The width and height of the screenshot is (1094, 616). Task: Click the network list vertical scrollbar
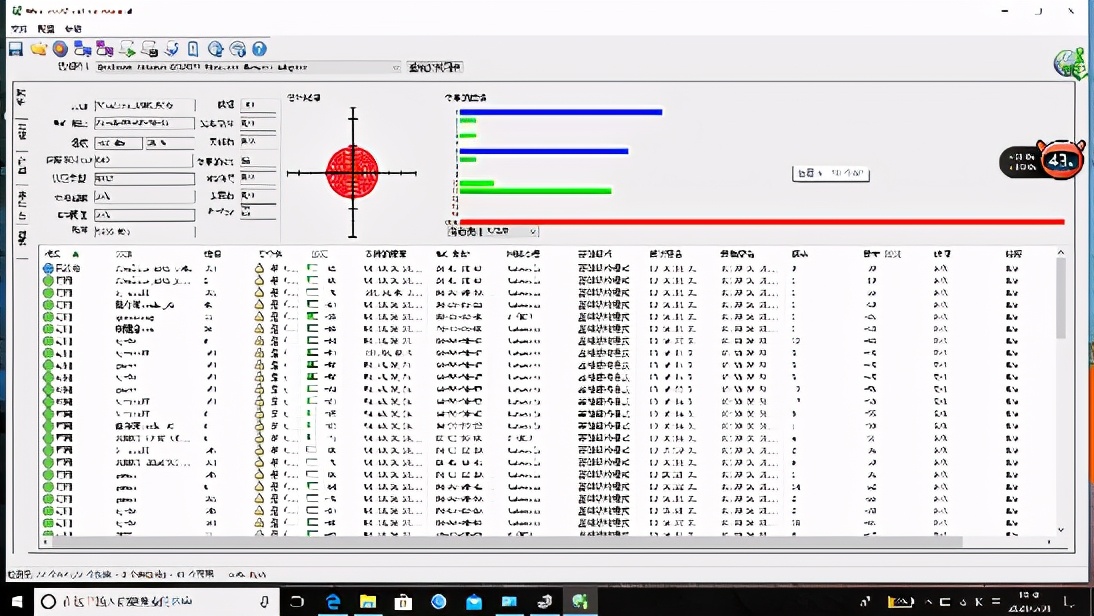click(1061, 300)
